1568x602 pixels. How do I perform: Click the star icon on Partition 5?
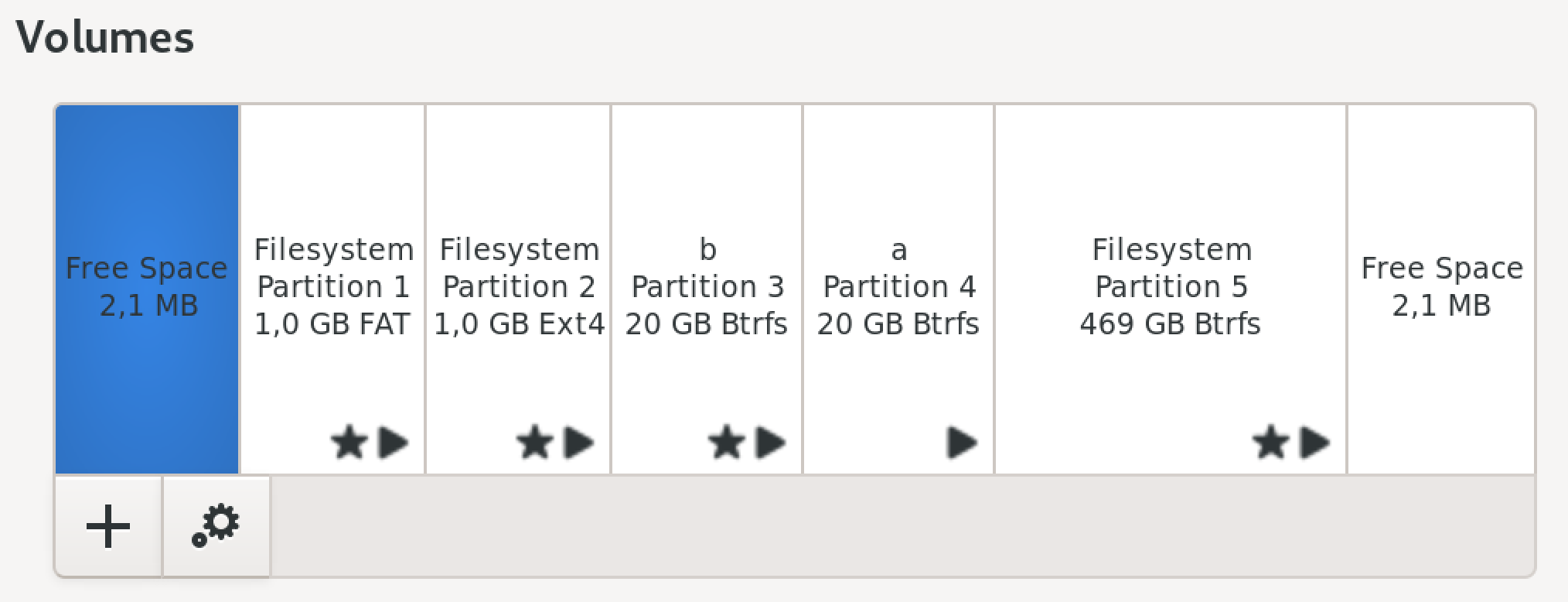point(1270,443)
